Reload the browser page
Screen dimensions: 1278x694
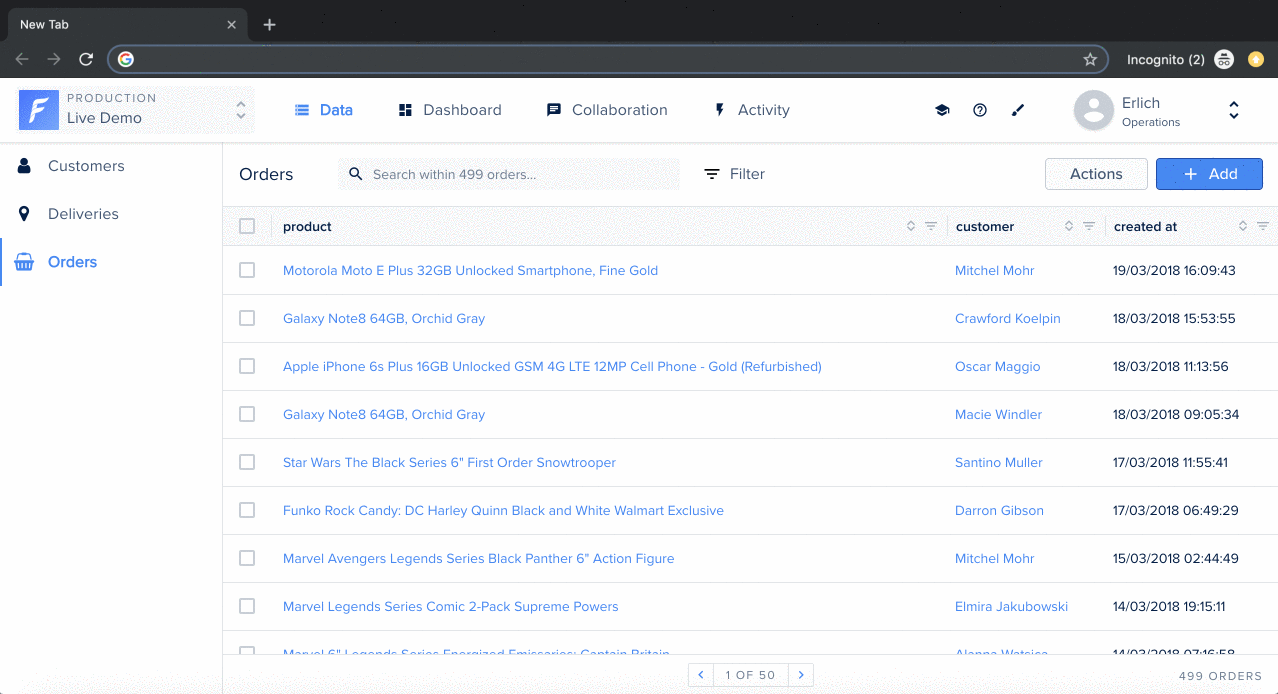tap(86, 59)
